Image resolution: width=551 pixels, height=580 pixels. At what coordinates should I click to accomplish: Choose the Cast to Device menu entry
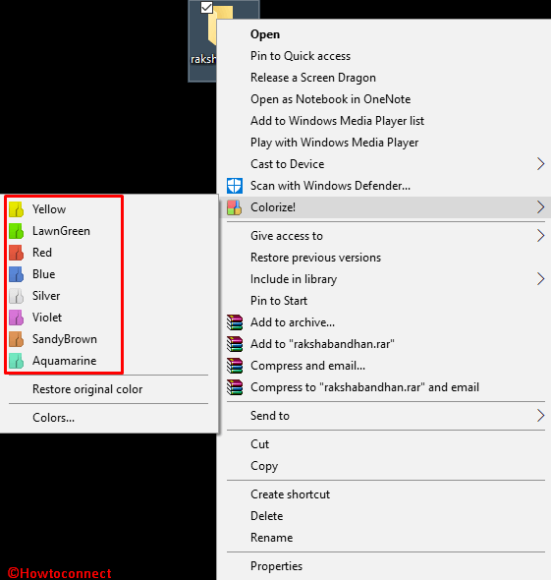tap(287, 164)
